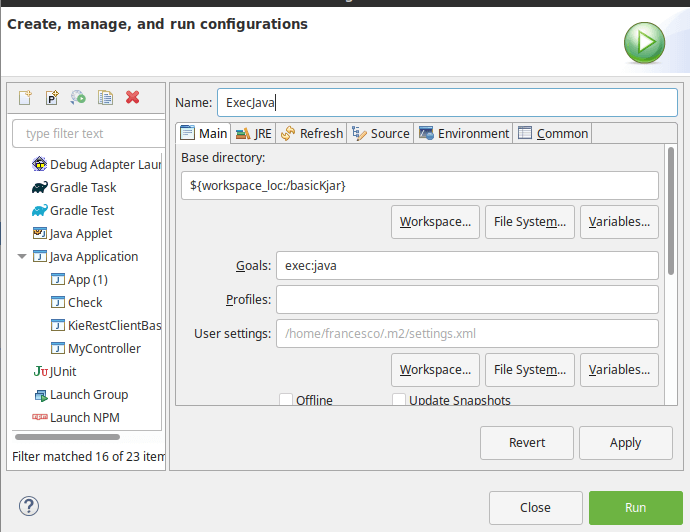Click the Java Application type icon
The image size is (690, 532).
click(40, 256)
